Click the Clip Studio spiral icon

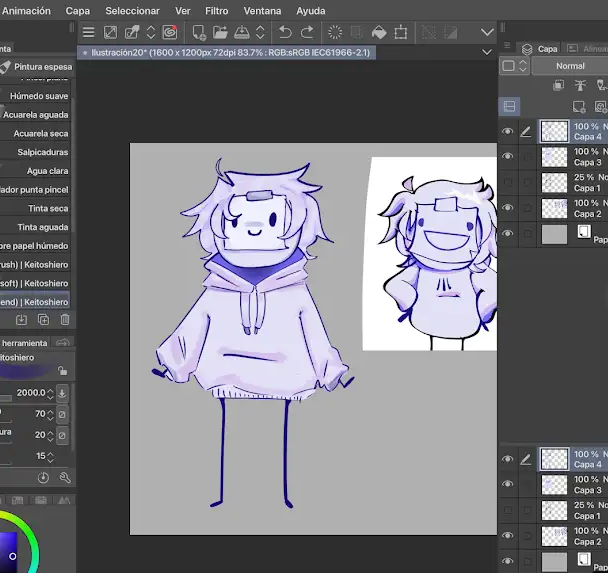170,32
